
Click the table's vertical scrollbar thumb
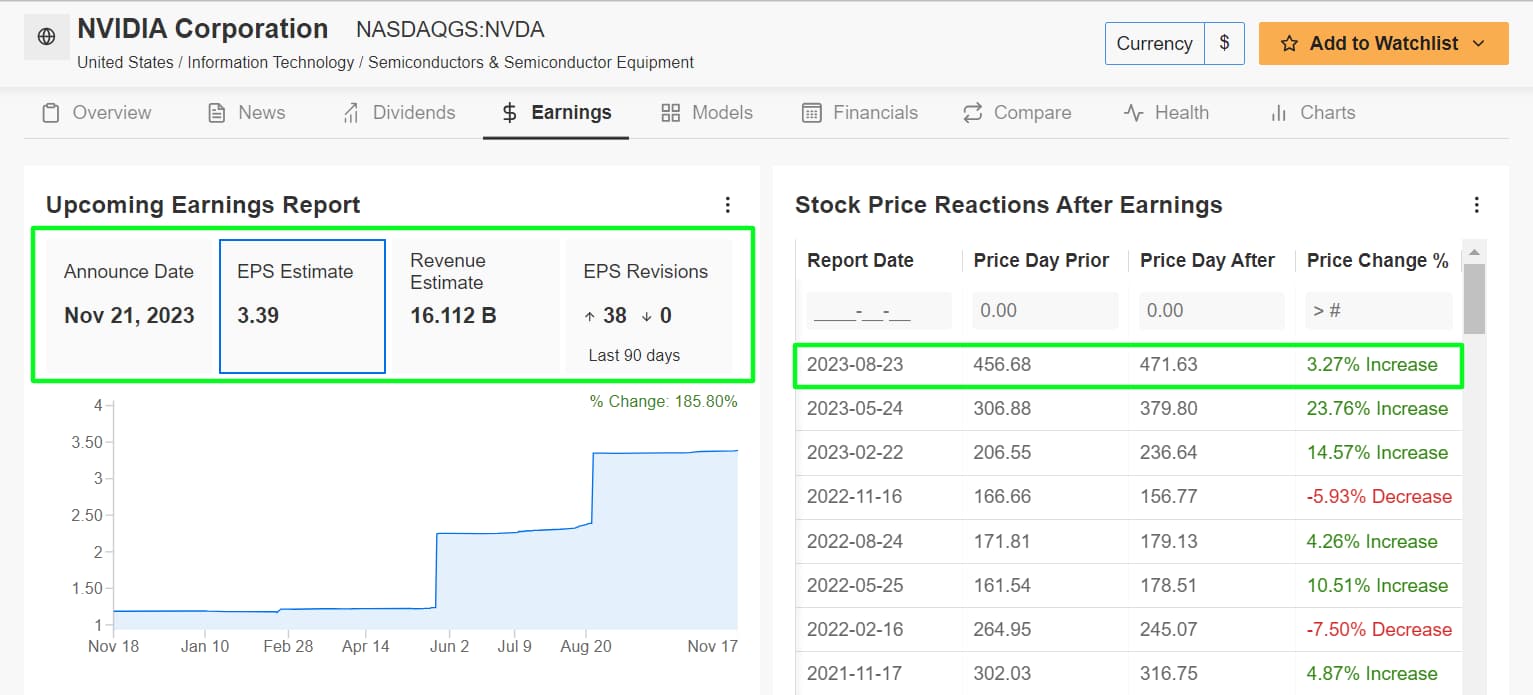coord(1474,298)
